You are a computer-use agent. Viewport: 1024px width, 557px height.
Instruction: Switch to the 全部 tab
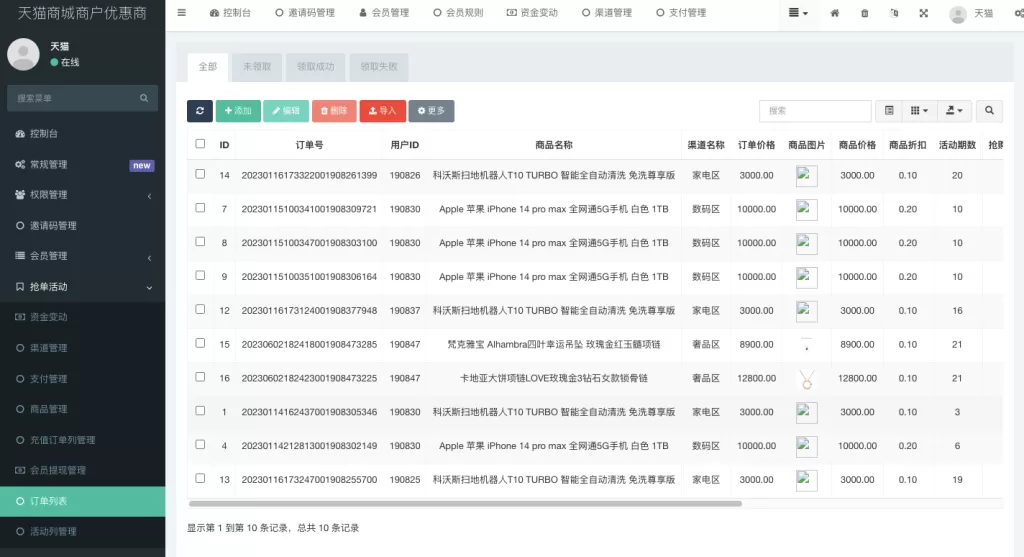pyautogui.click(x=208, y=67)
